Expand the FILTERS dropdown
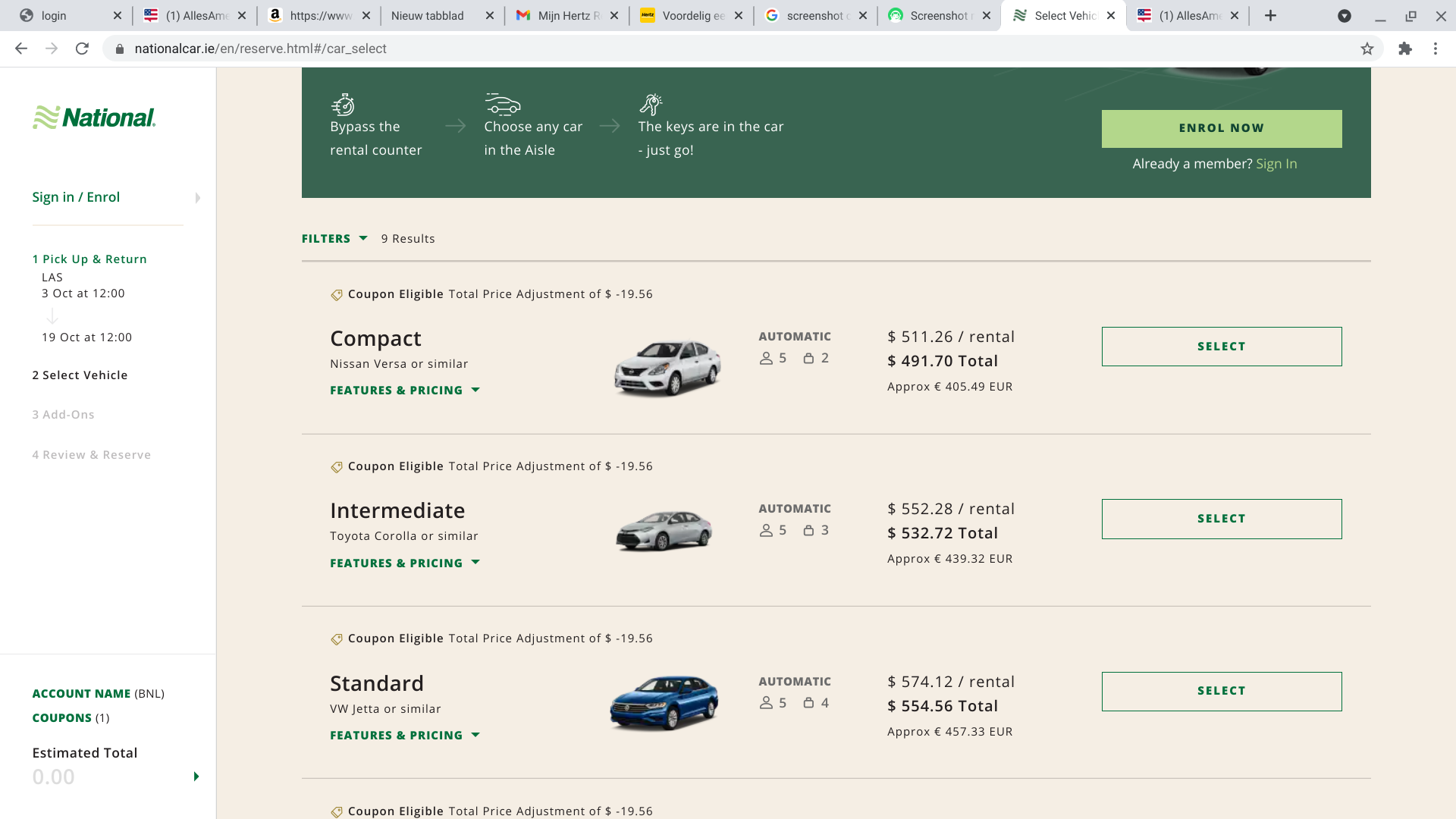The image size is (1456, 819). 334,238
